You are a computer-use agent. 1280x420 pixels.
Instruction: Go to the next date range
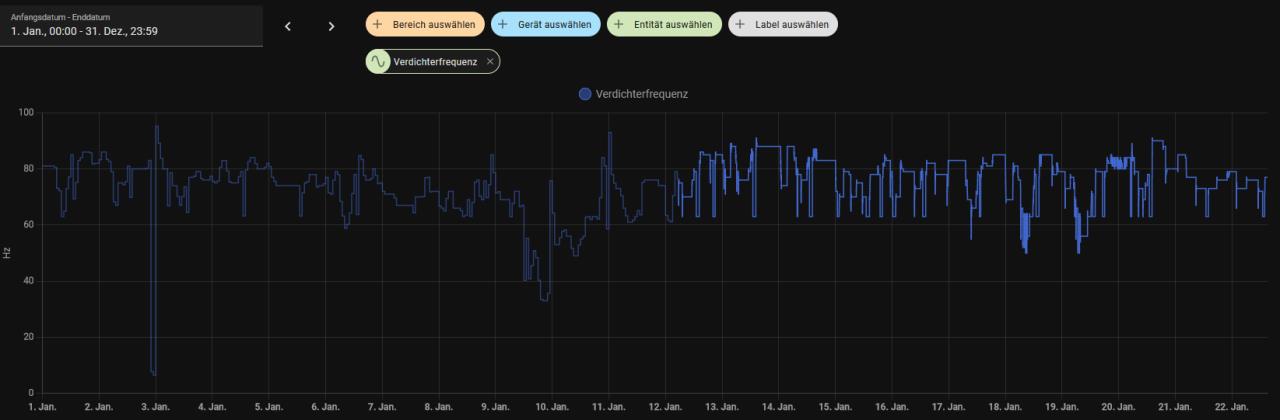[x=332, y=26]
